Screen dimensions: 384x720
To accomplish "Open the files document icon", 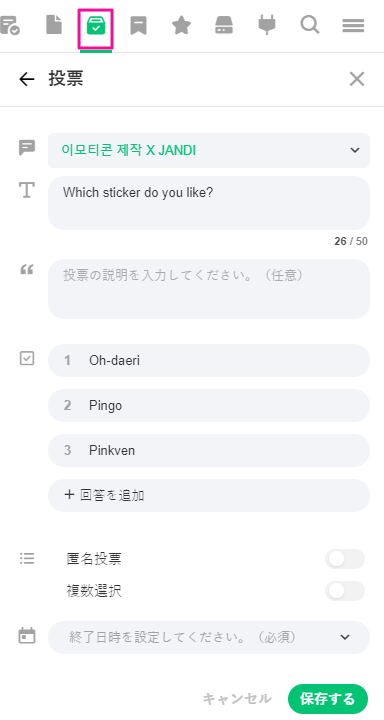I will pos(54,25).
